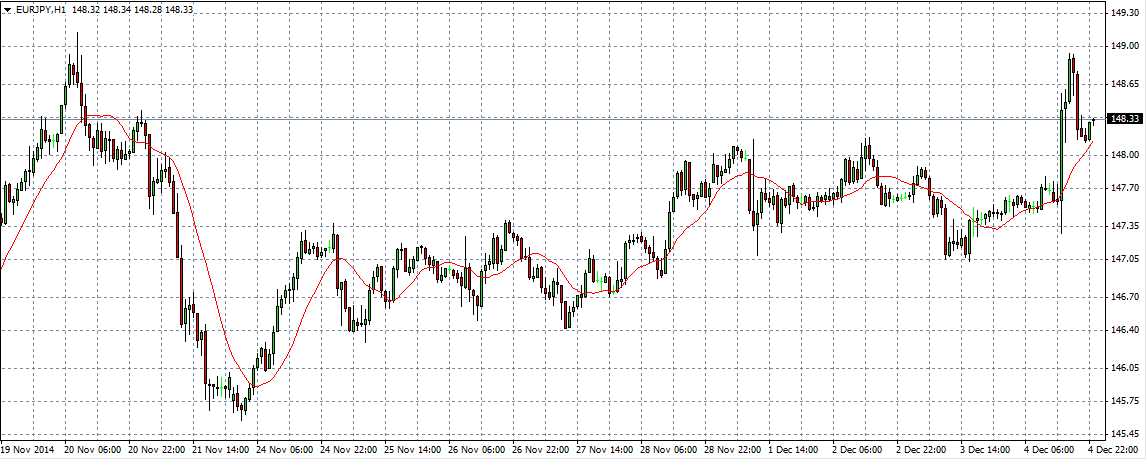Click the 28 Nov 22:00 time label

pyautogui.click(x=732, y=449)
